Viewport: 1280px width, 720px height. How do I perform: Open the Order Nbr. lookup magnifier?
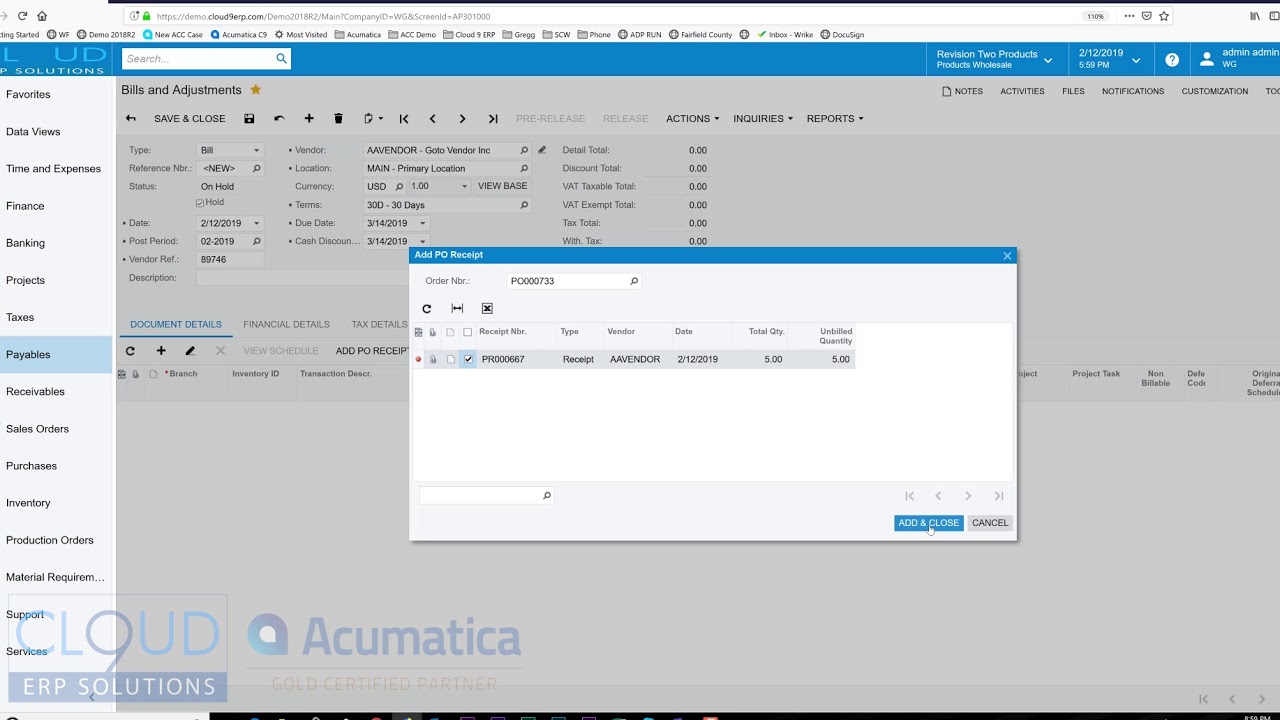tap(634, 282)
